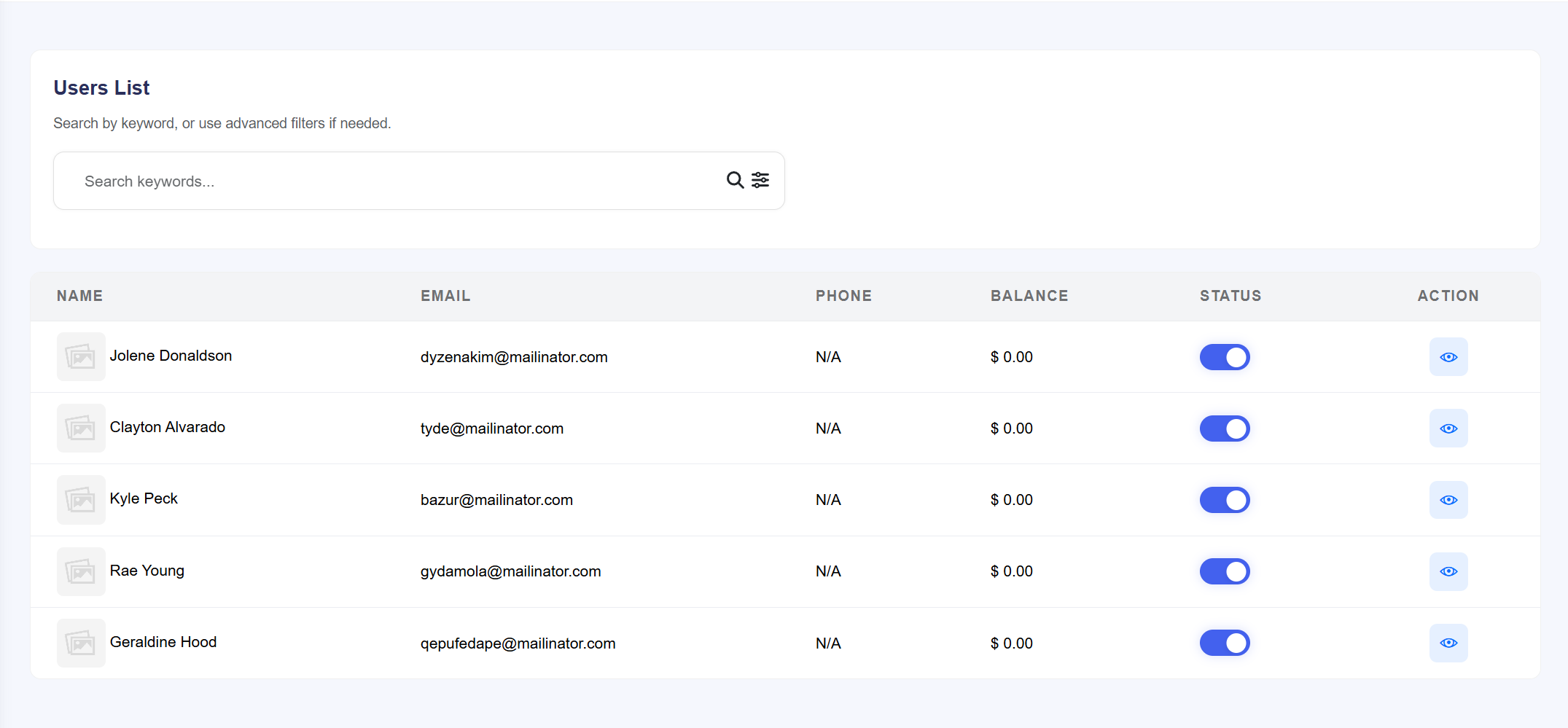The width and height of the screenshot is (1568, 728).
Task: Click Jolene Donaldson's avatar placeholder icon
Action: pyautogui.click(x=81, y=357)
